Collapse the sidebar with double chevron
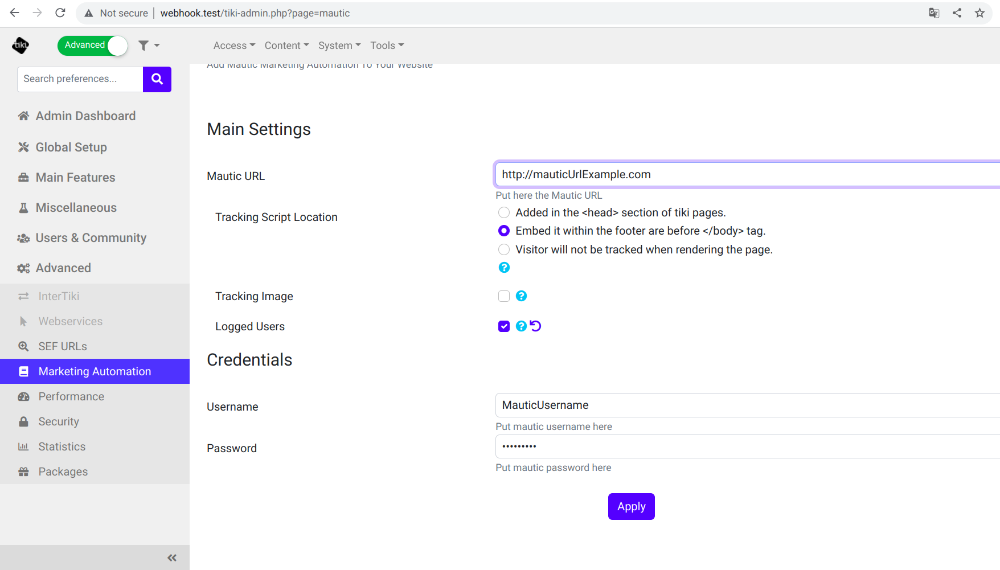The image size is (1000, 570). [x=172, y=558]
